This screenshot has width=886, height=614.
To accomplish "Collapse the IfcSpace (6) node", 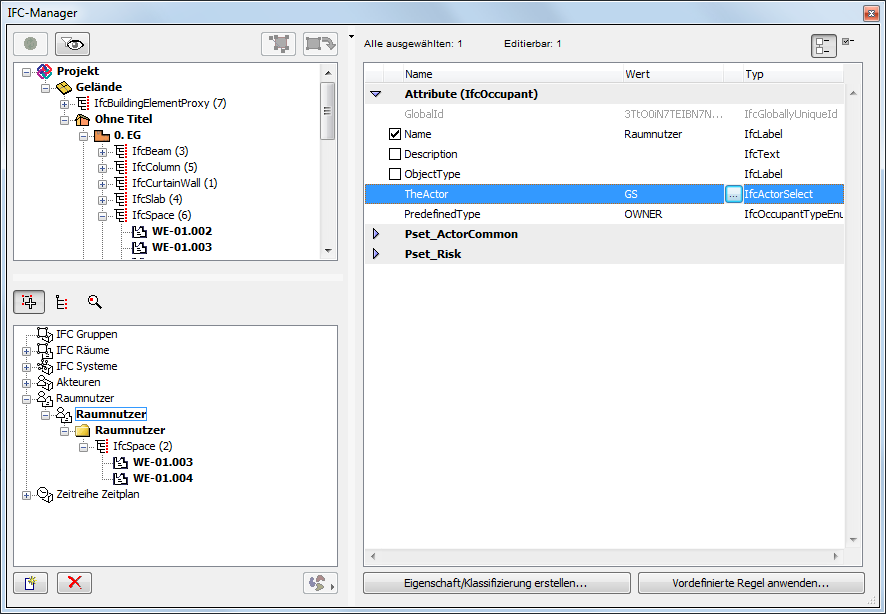I will coord(102,216).
